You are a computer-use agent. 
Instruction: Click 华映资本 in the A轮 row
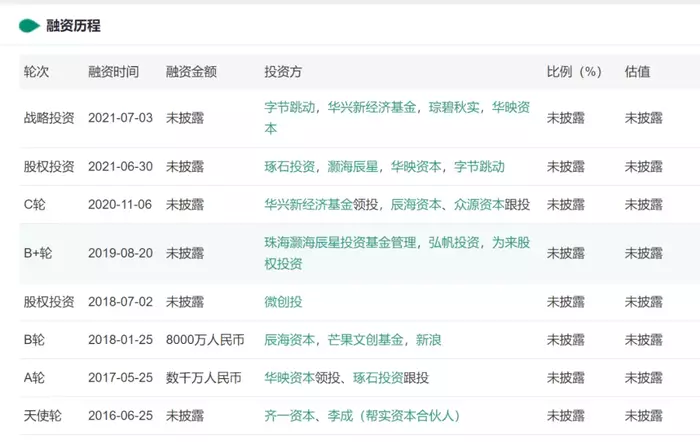click(x=290, y=378)
